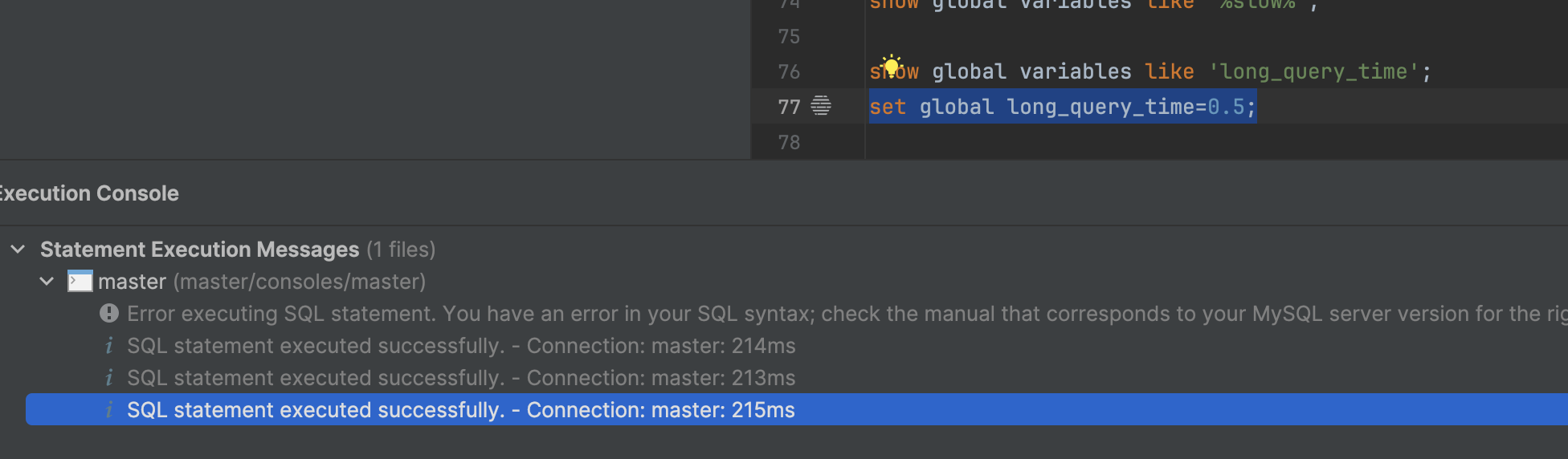1568x459 pixels.
Task: Click the light bulb intention icon on line 76
Action: (x=891, y=65)
